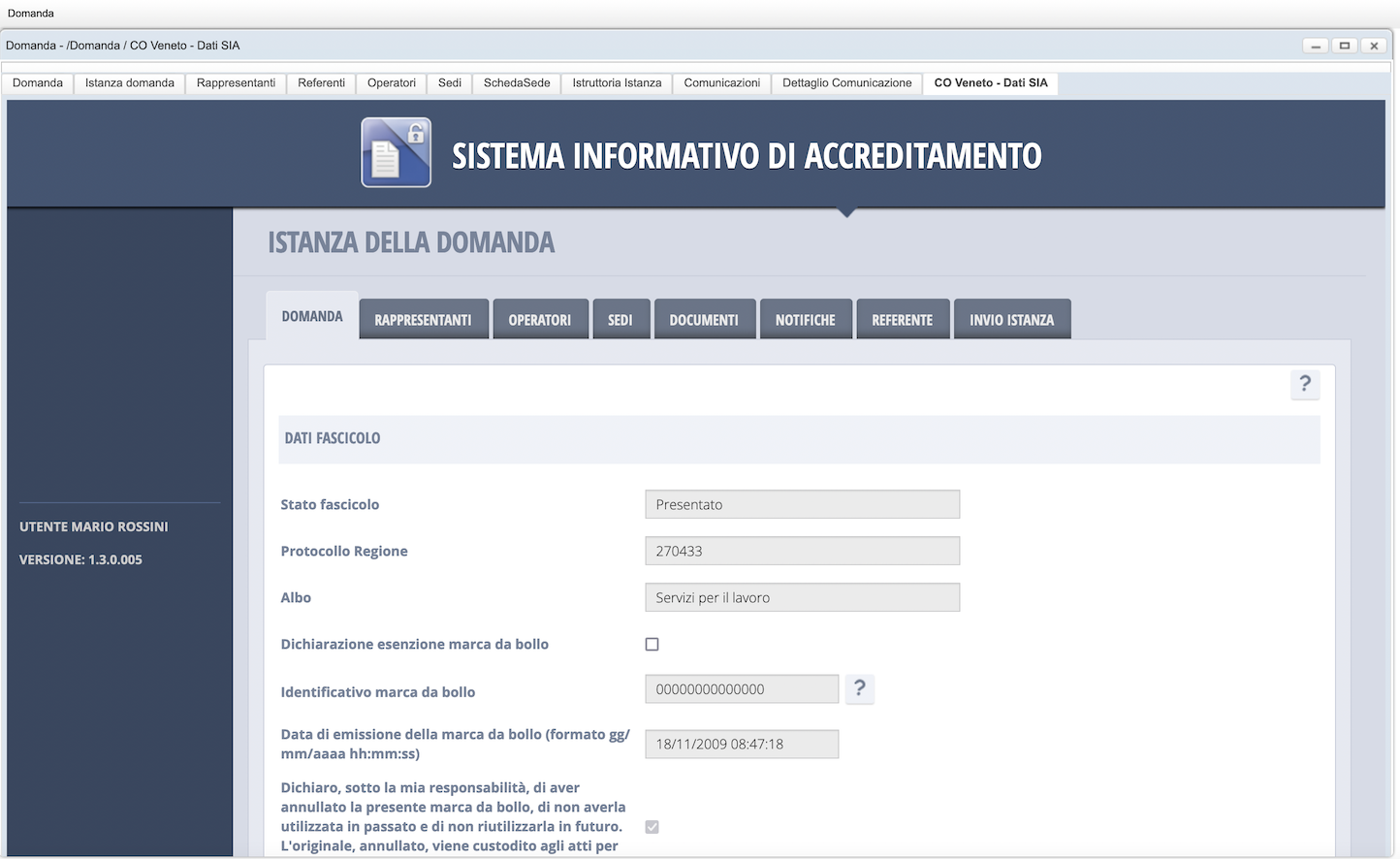
Task: Open the Dettaglio Comunicazione tab
Action: [x=846, y=83]
